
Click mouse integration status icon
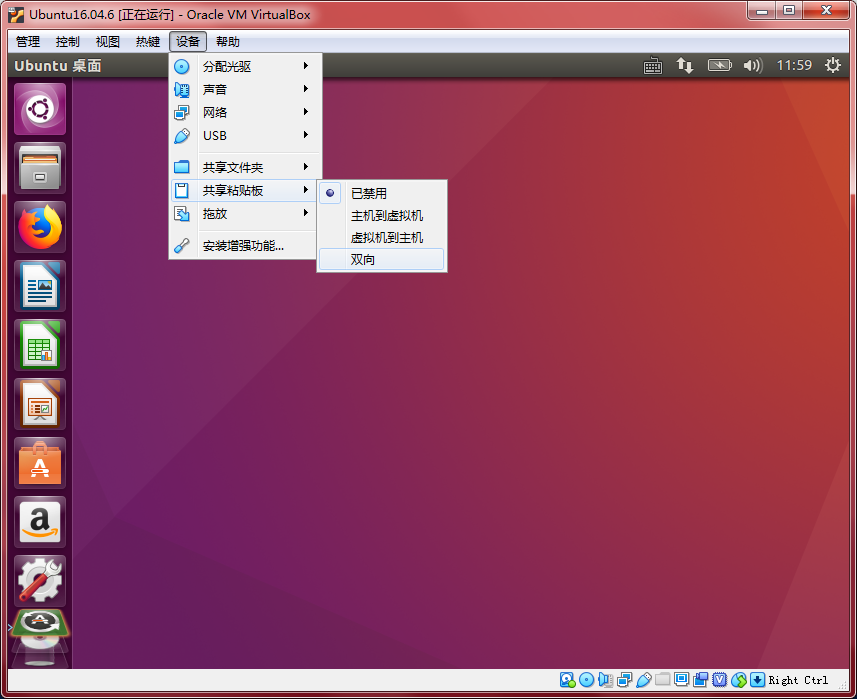738,680
